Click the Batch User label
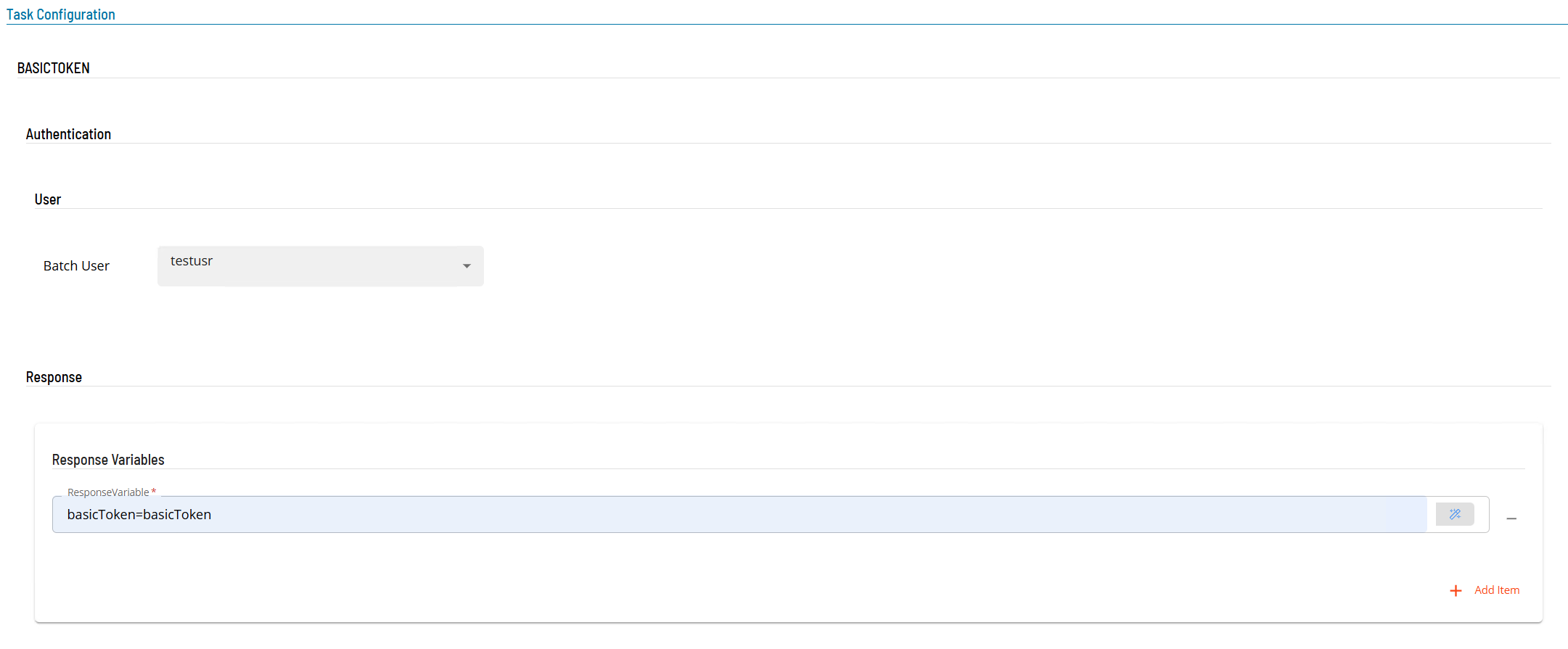The height and width of the screenshot is (649, 1568). [76, 266]
